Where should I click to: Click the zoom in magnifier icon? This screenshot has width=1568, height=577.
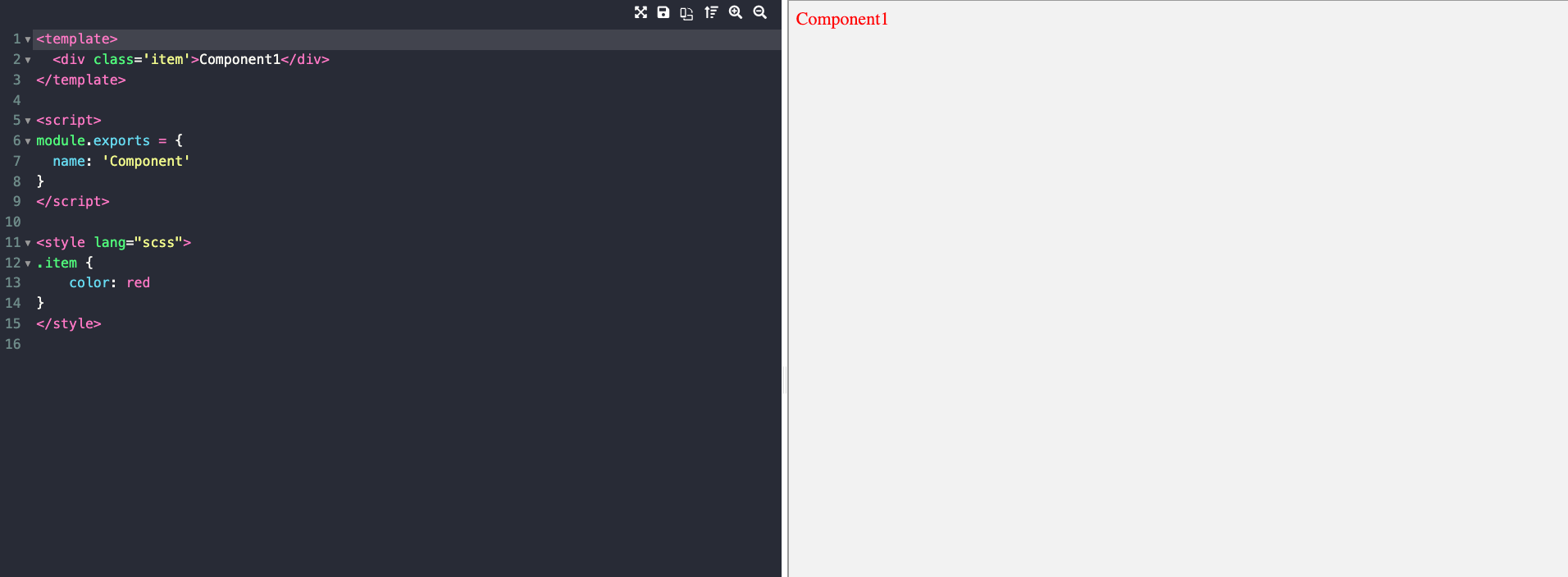point(736,12)
